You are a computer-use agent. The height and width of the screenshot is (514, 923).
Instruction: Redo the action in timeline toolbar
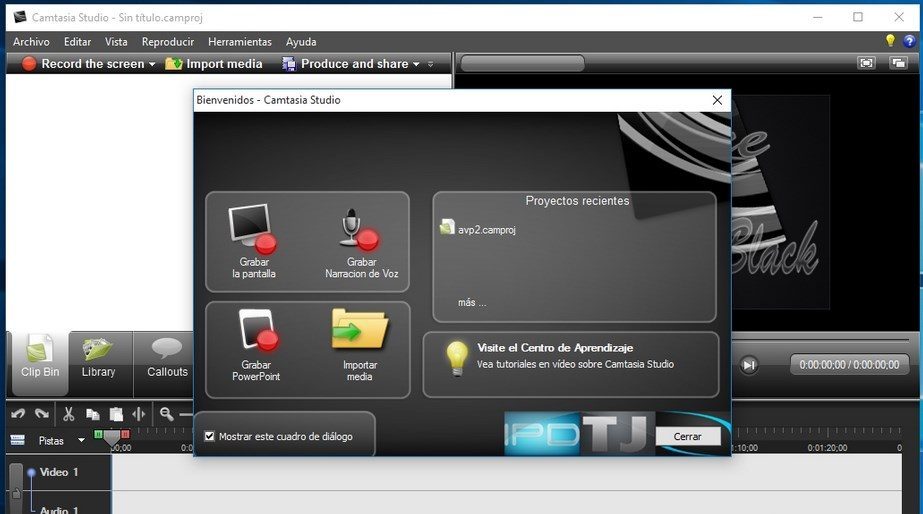[x=41, y=414]
